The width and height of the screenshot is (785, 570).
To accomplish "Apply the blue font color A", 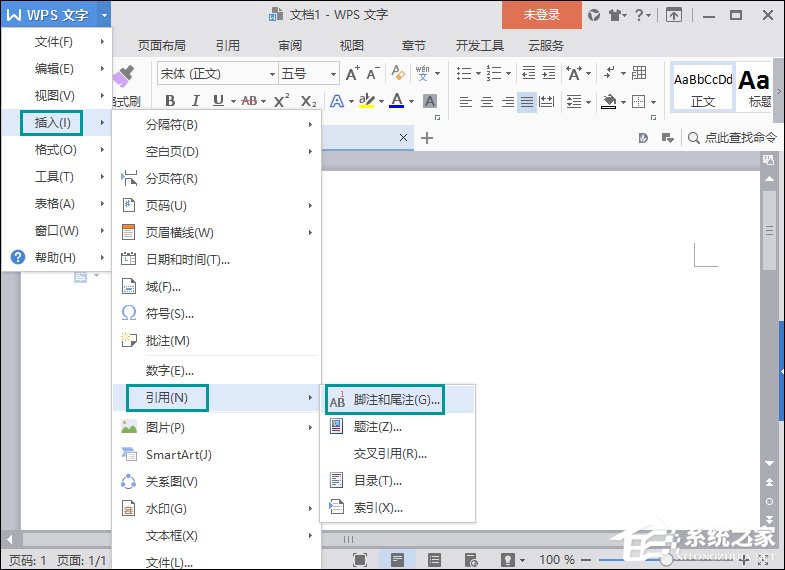I will (397, 101).
